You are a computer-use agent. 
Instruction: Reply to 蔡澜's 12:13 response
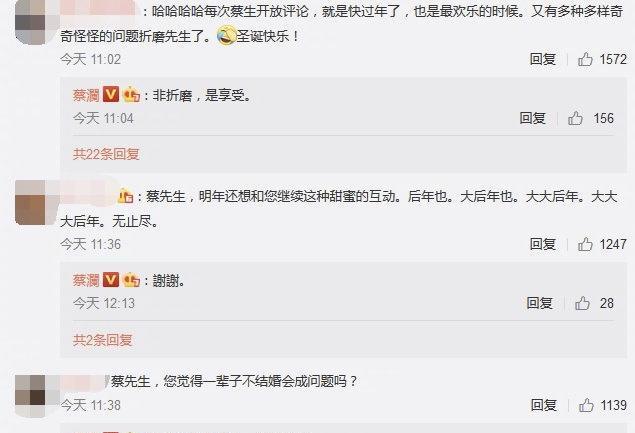[x=539, y=303]
